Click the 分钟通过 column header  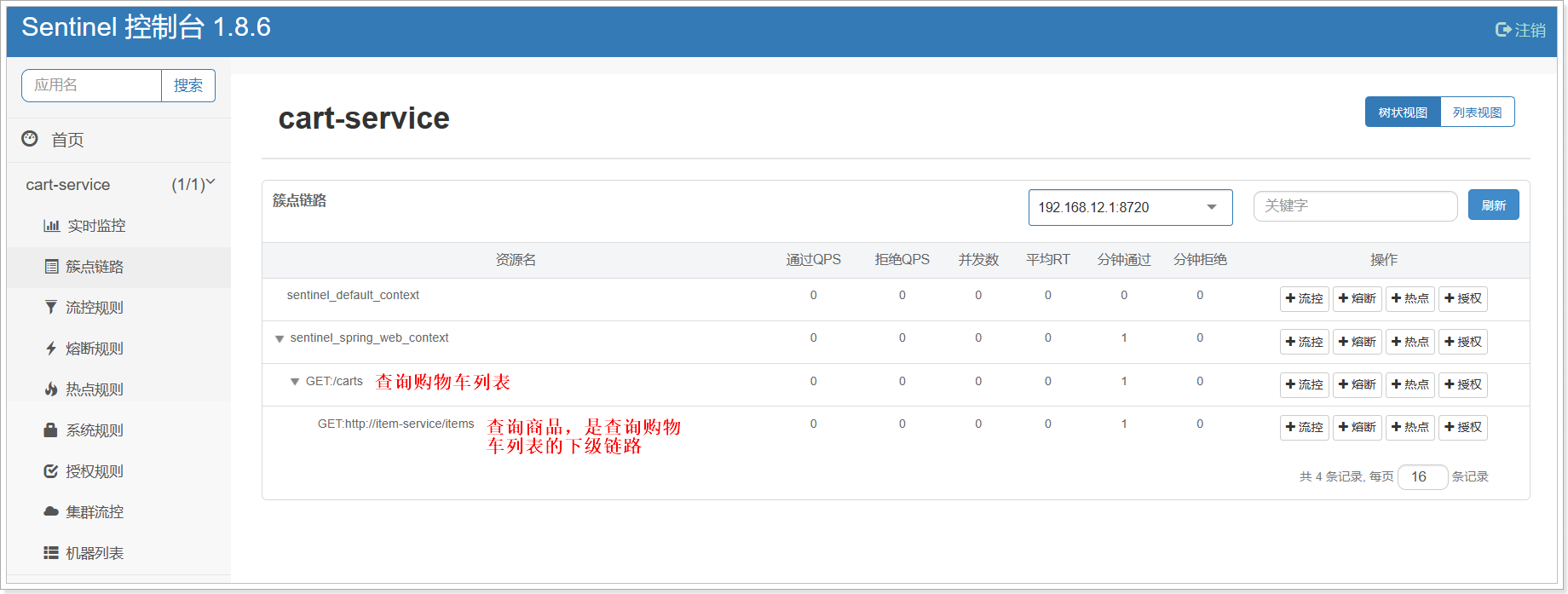point(1124,259)
